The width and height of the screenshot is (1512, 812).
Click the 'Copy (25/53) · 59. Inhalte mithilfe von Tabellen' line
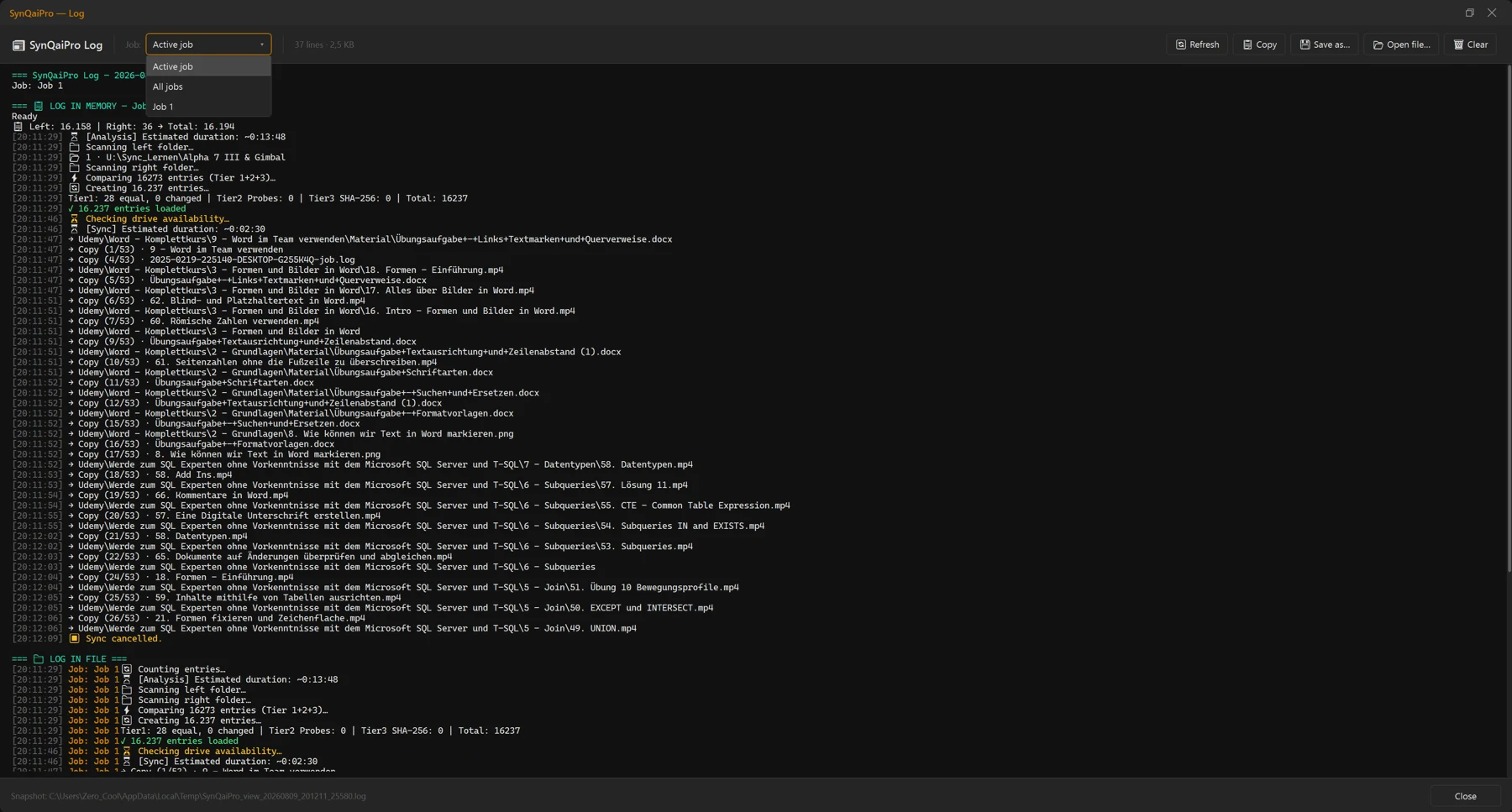207,598
